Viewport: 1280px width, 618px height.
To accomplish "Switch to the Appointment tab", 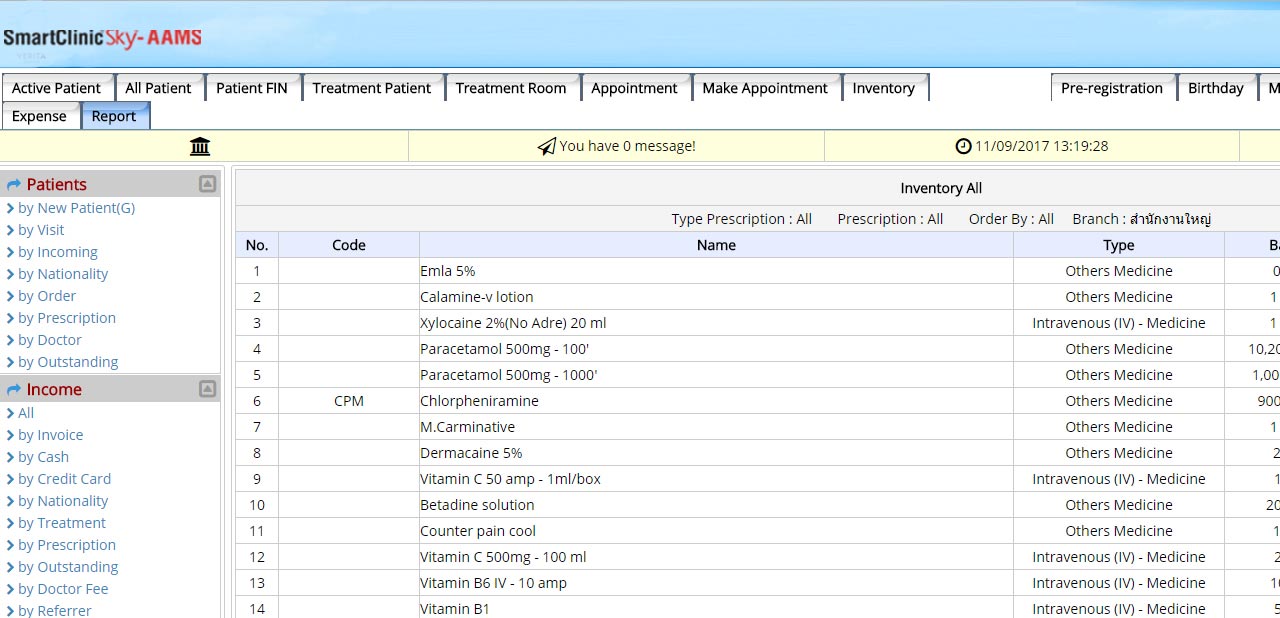I will [x=634, y=88].
